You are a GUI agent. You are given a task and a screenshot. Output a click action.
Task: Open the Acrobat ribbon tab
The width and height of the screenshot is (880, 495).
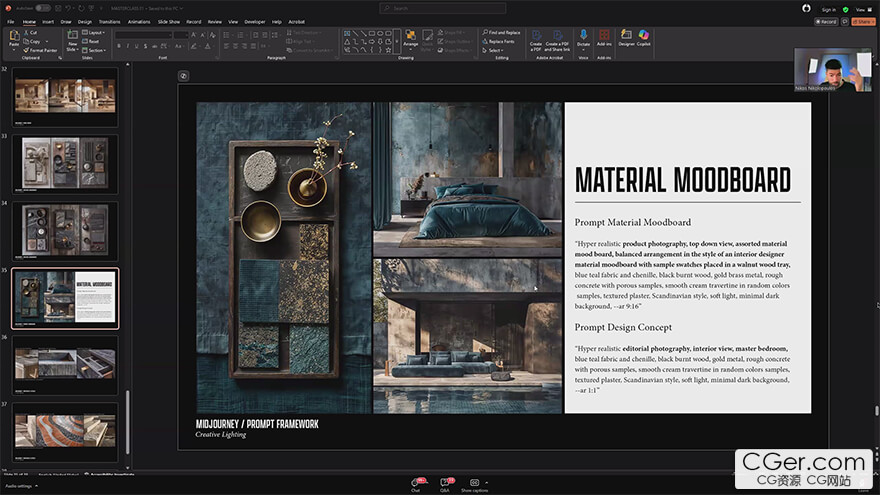click(296, 22)
